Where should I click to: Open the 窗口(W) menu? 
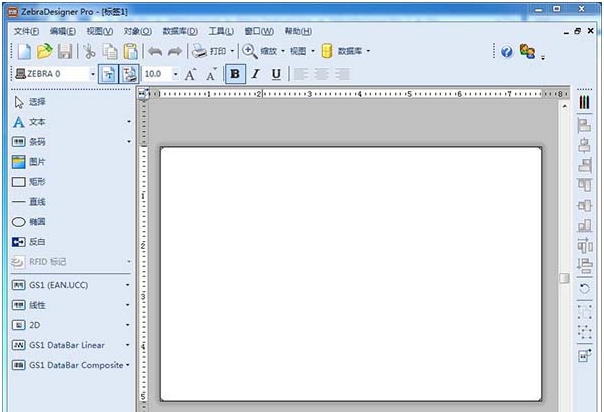click(x=259, y=31)
